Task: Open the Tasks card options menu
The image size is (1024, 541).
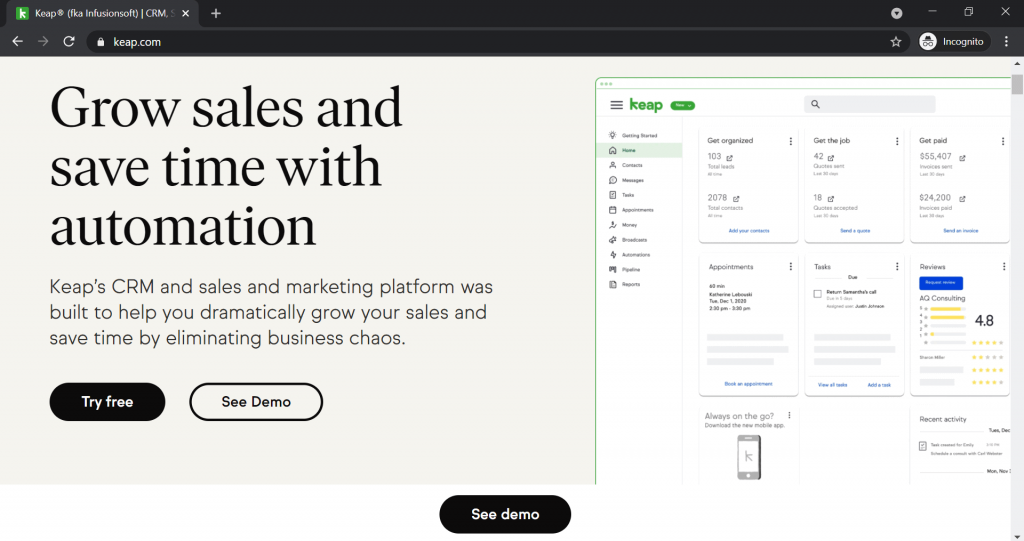Action: pos(897,267)
